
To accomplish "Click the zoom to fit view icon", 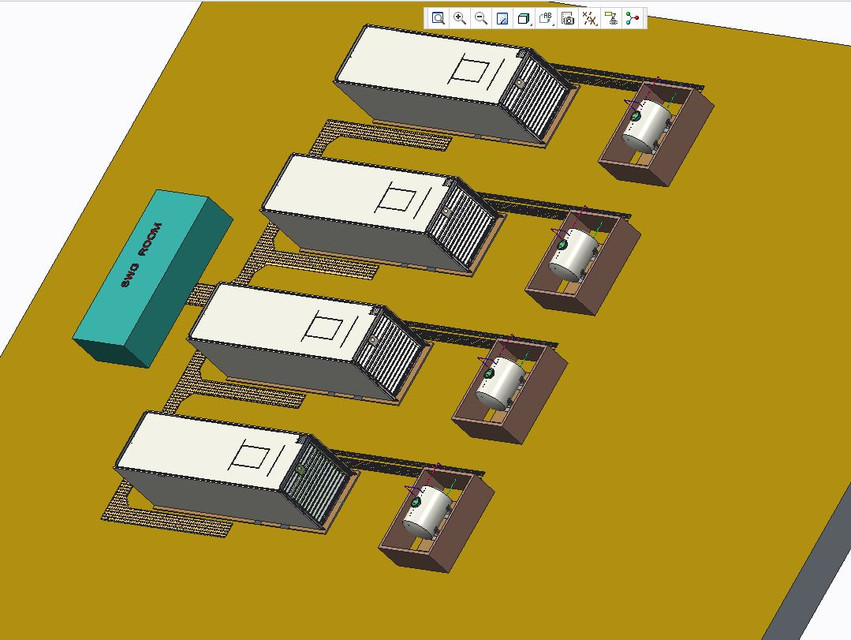I will click(x=501, y=18).
